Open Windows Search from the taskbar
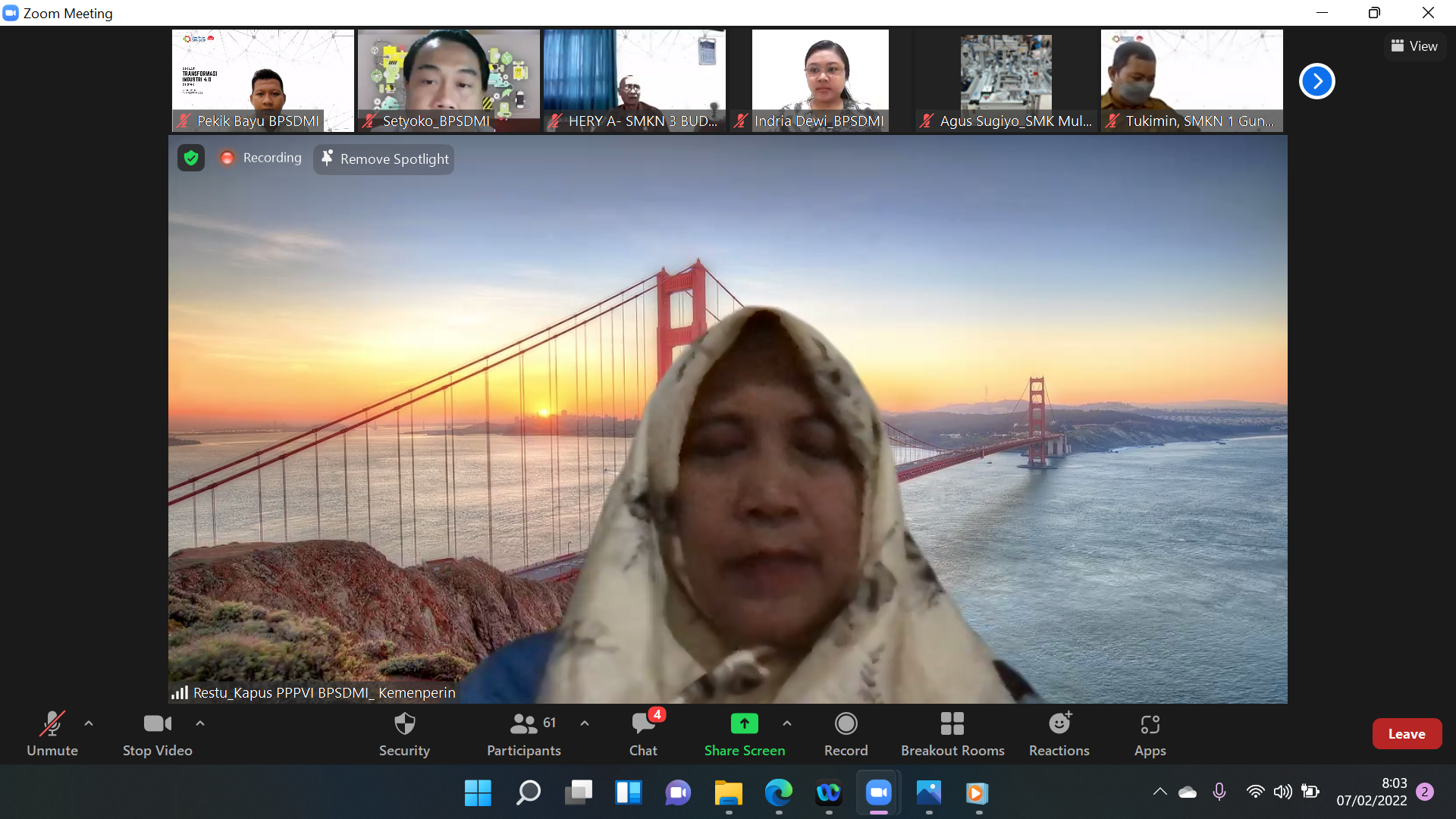This screenshot has width=1456, height=819. click(x=528, y=793)
